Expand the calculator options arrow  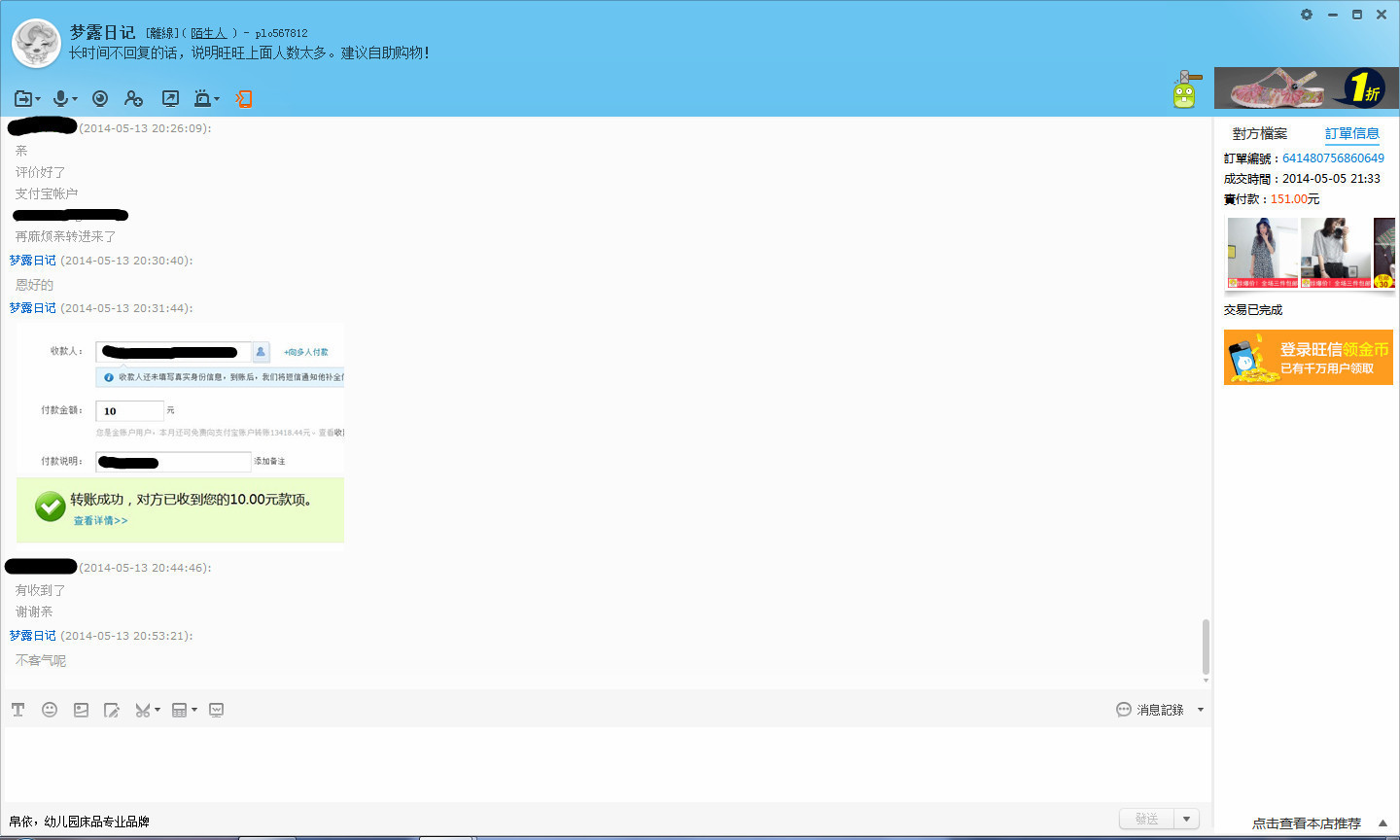click(194, 710)
